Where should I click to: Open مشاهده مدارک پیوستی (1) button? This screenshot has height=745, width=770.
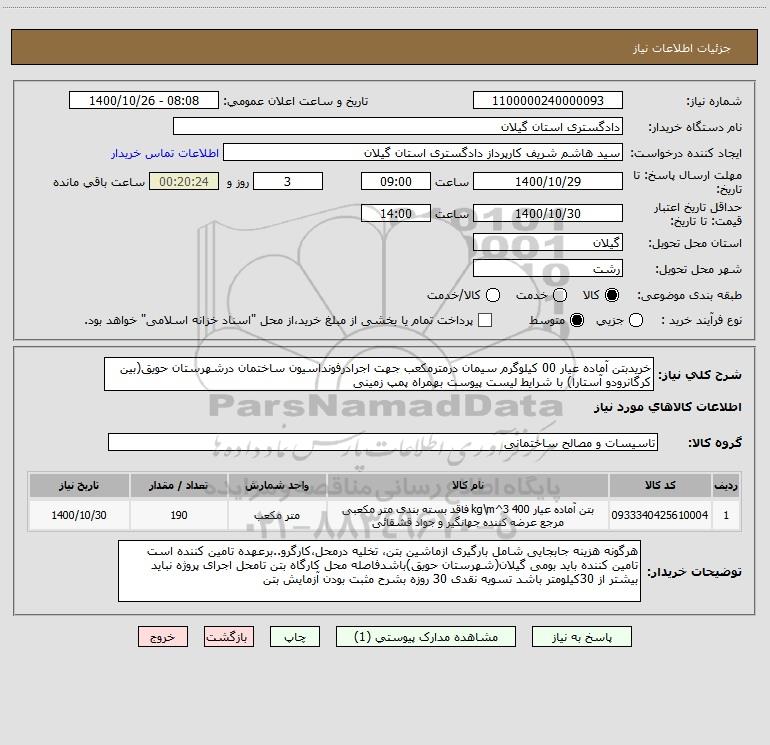click(426, 637)
